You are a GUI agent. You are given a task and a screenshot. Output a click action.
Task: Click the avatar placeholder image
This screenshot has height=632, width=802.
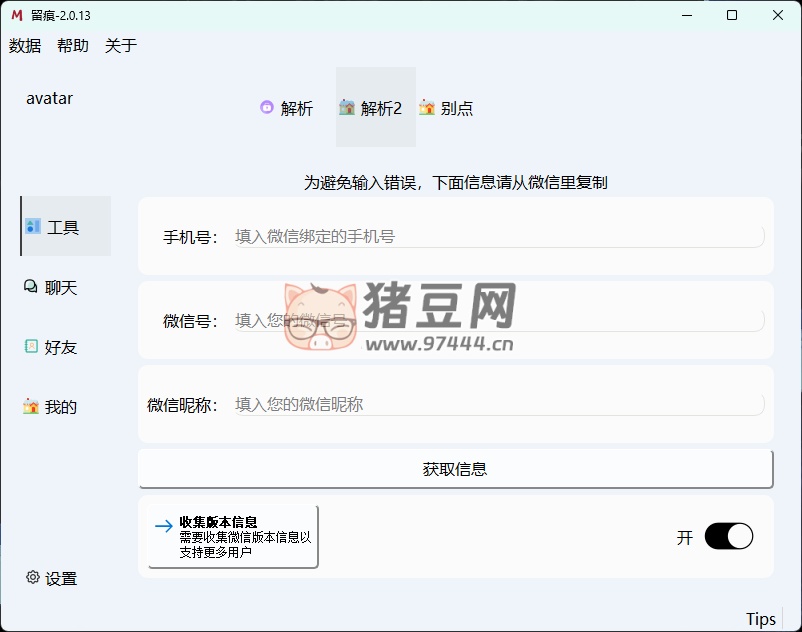coord(50,99)
